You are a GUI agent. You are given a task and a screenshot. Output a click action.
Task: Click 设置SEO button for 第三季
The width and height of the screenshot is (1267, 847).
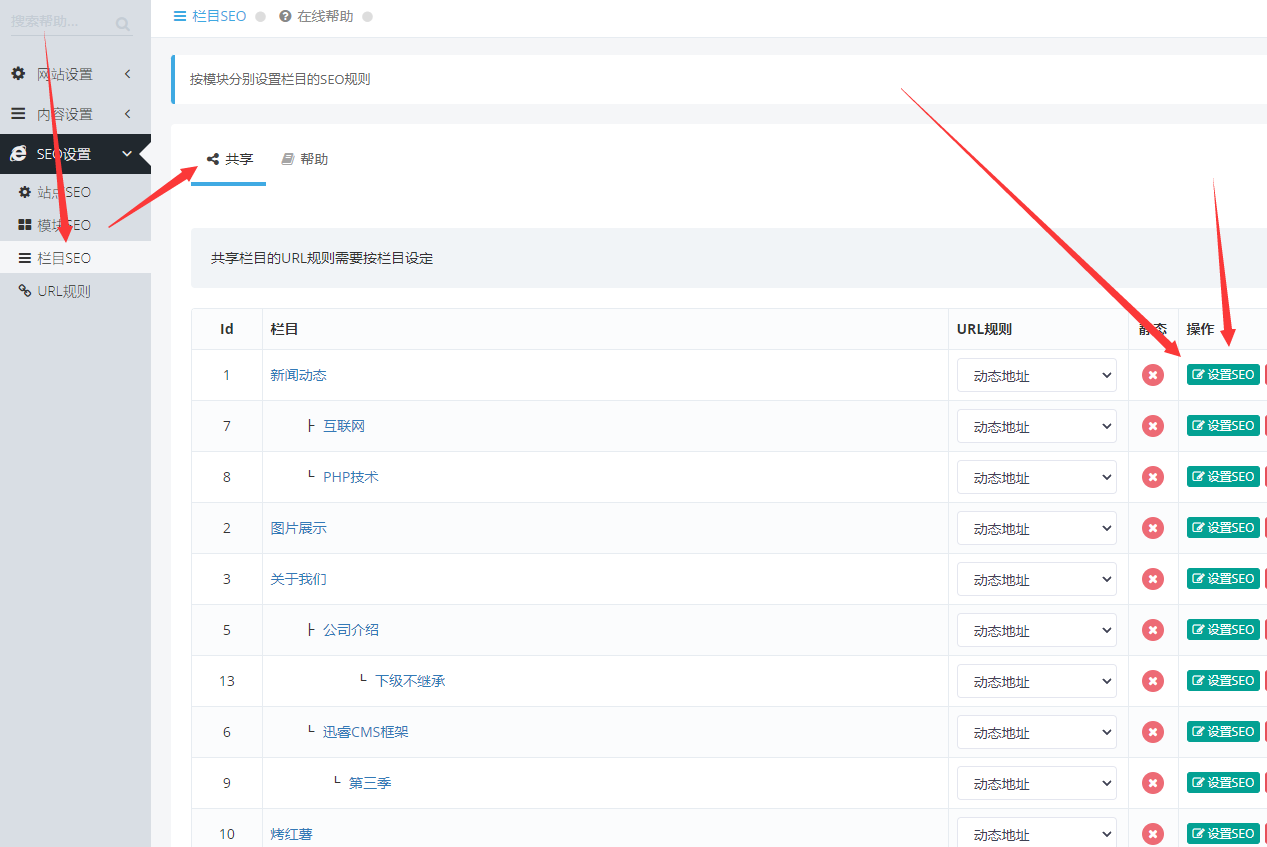[1223, 783]
